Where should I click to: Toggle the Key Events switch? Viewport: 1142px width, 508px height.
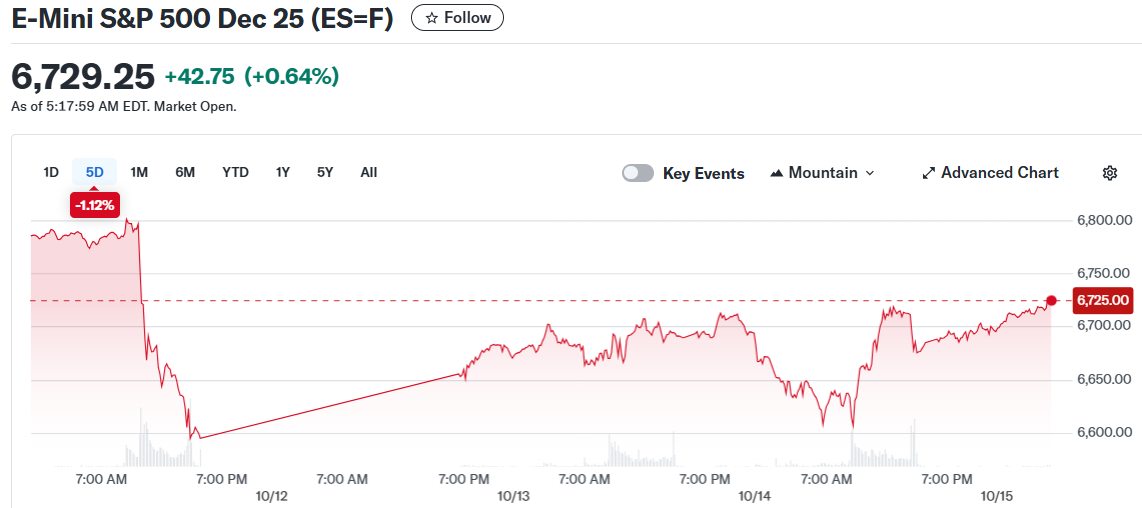[638, 173]
